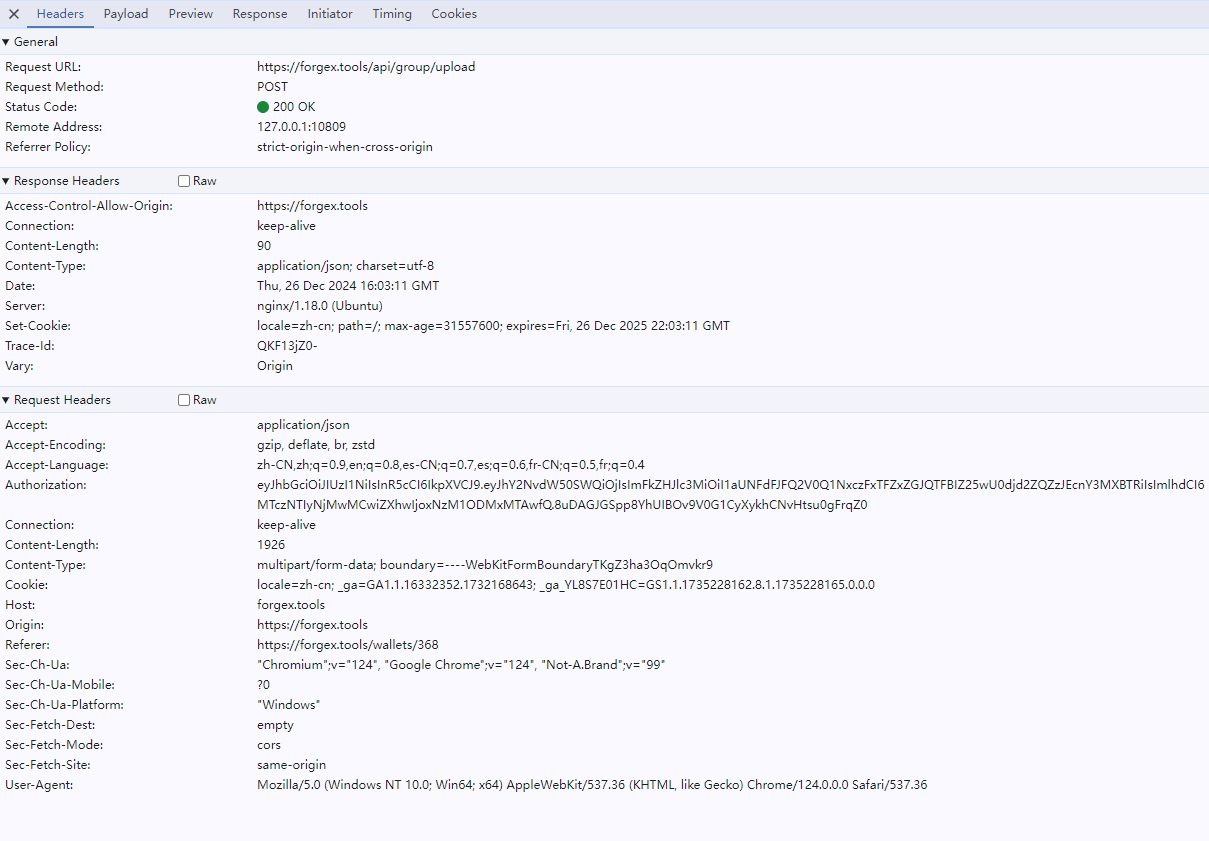This screenshot has height=841, width=1209.
Task: Click the Access-Control-Allow-Origin value
Action: pyautogui.click(x=312, y=206)
